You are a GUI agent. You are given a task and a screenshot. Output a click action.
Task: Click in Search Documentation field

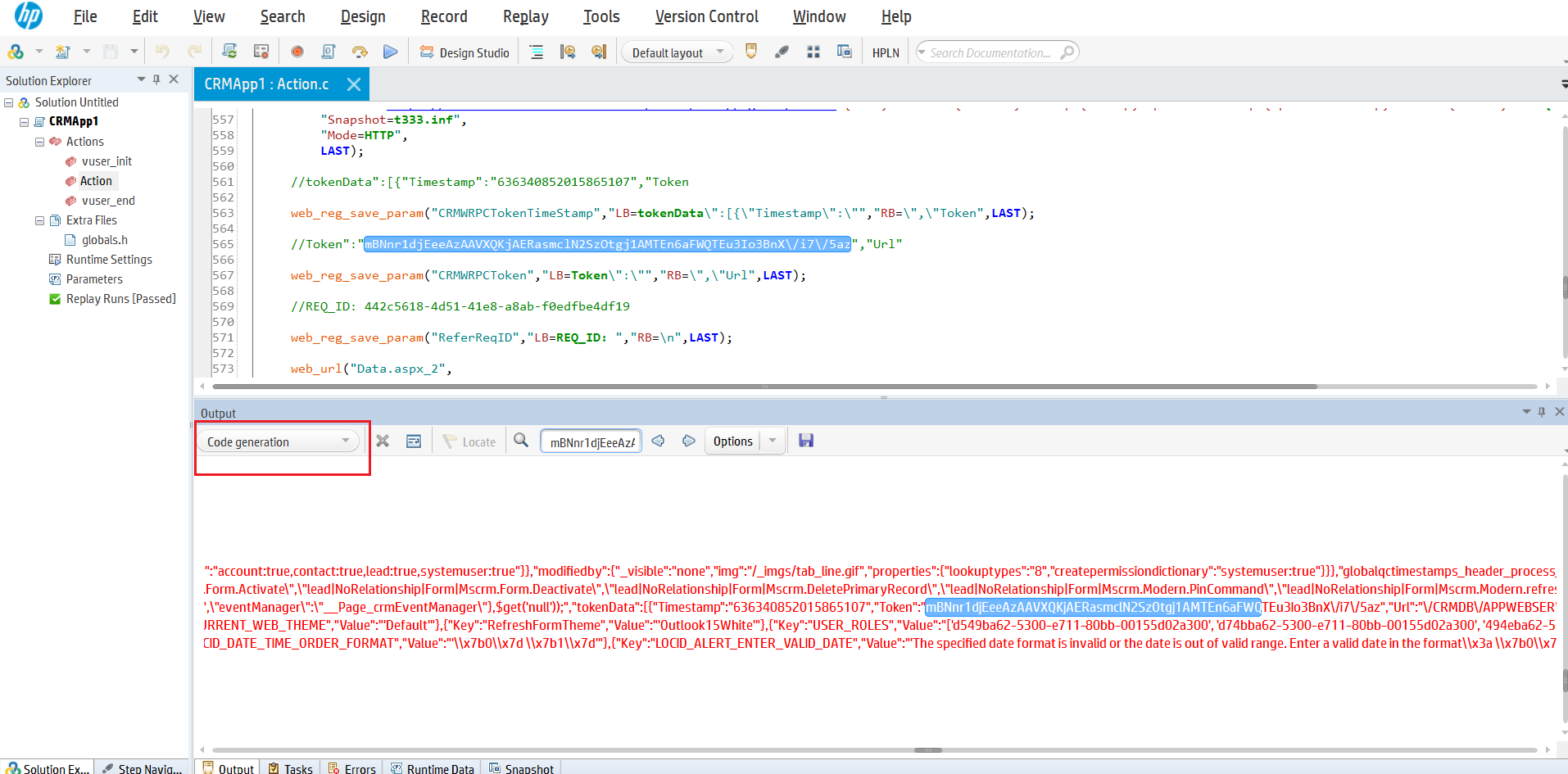pos(990,52)
